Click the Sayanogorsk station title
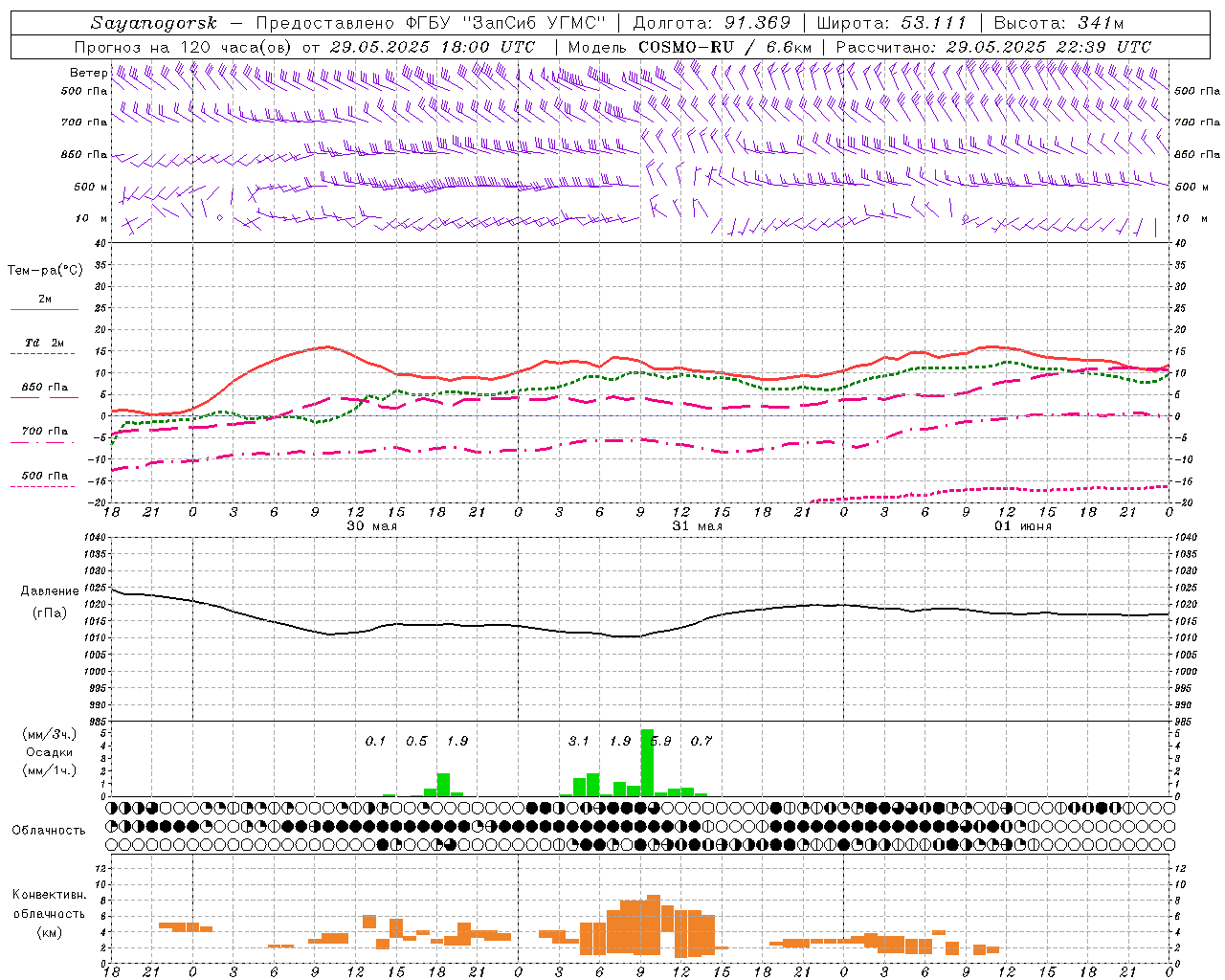Screen dimensions: 1225x980 pos(154,23)
